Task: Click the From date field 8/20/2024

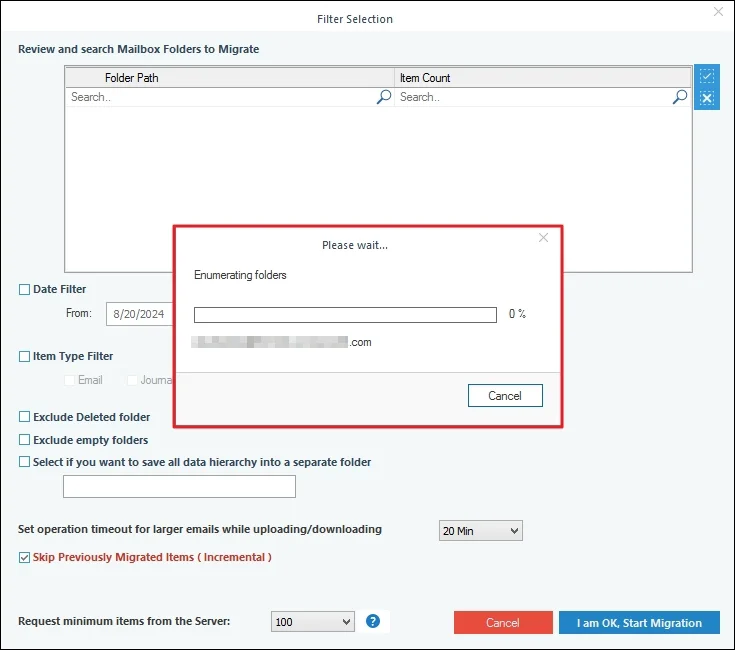Action: 139,314
